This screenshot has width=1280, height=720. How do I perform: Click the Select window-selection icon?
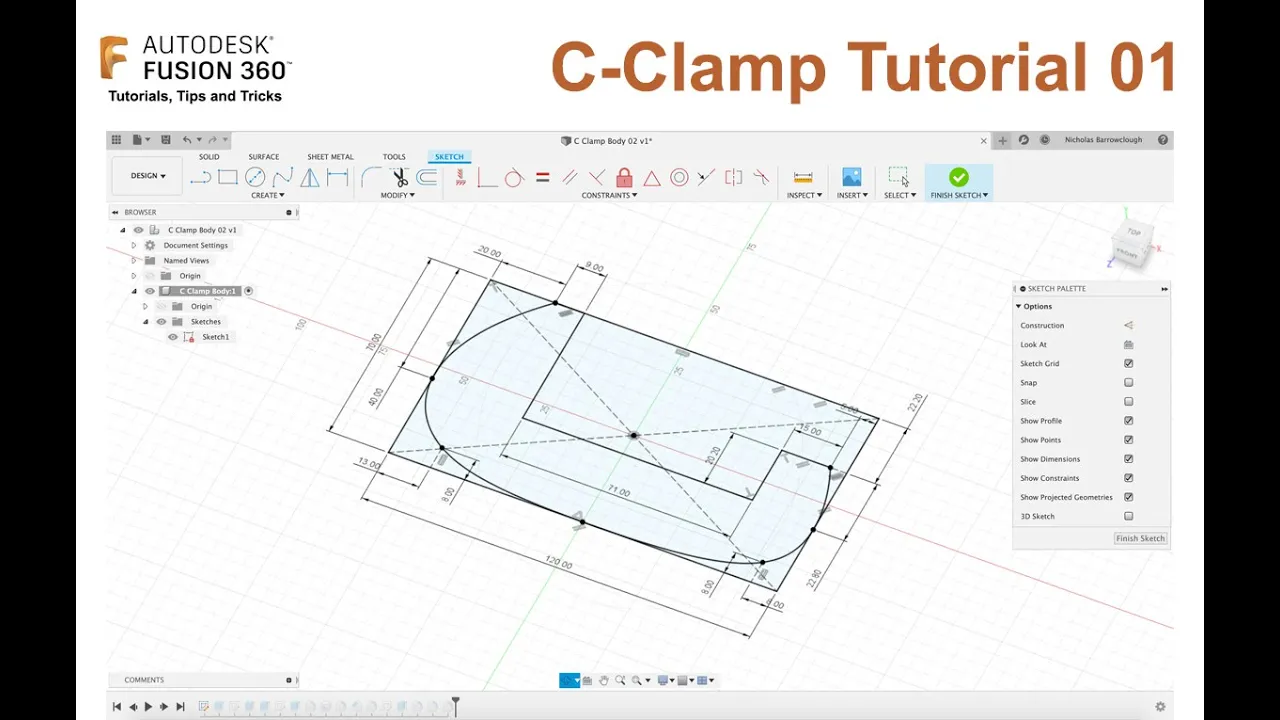point(899,176)
